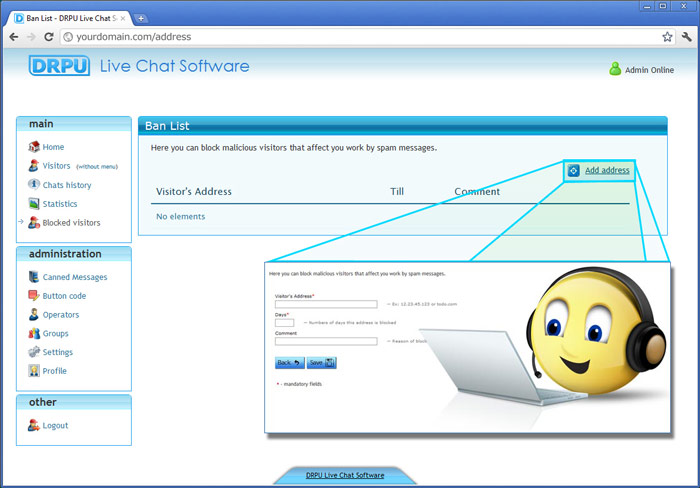Image resolution: width=700 pixels, height=488 pixels.
Task: Click the Ban List panel title
Action: click(x=167, y=126)
